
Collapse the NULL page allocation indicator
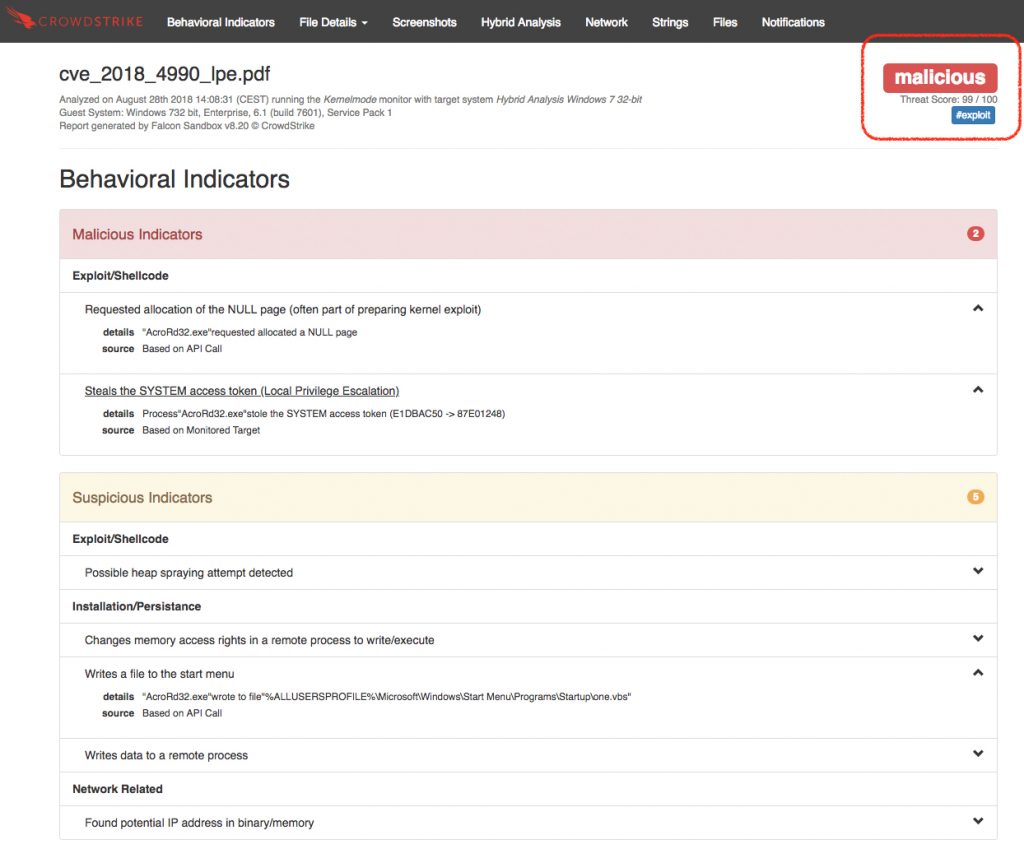tap(978, 308)
